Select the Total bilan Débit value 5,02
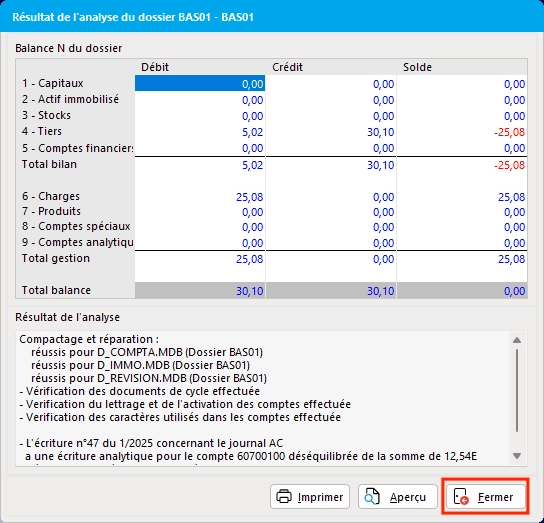544x523 pixels. pyautogui.click(x=252, y=165)
